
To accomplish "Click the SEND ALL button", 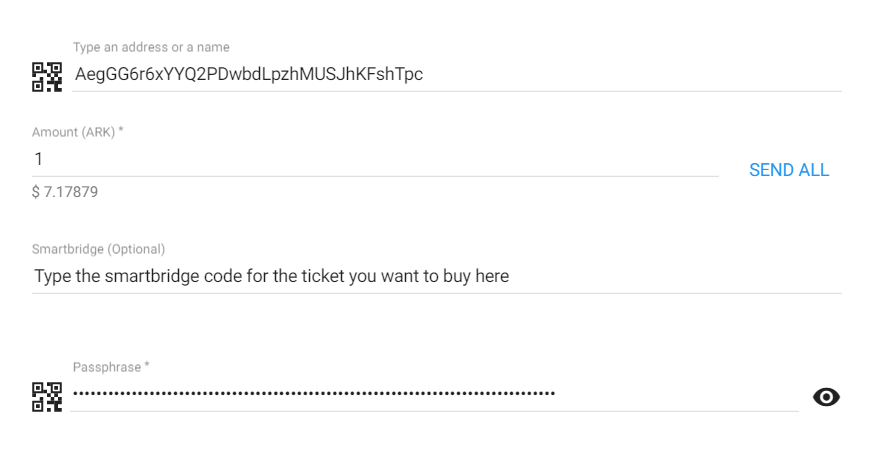I will 789,170.
